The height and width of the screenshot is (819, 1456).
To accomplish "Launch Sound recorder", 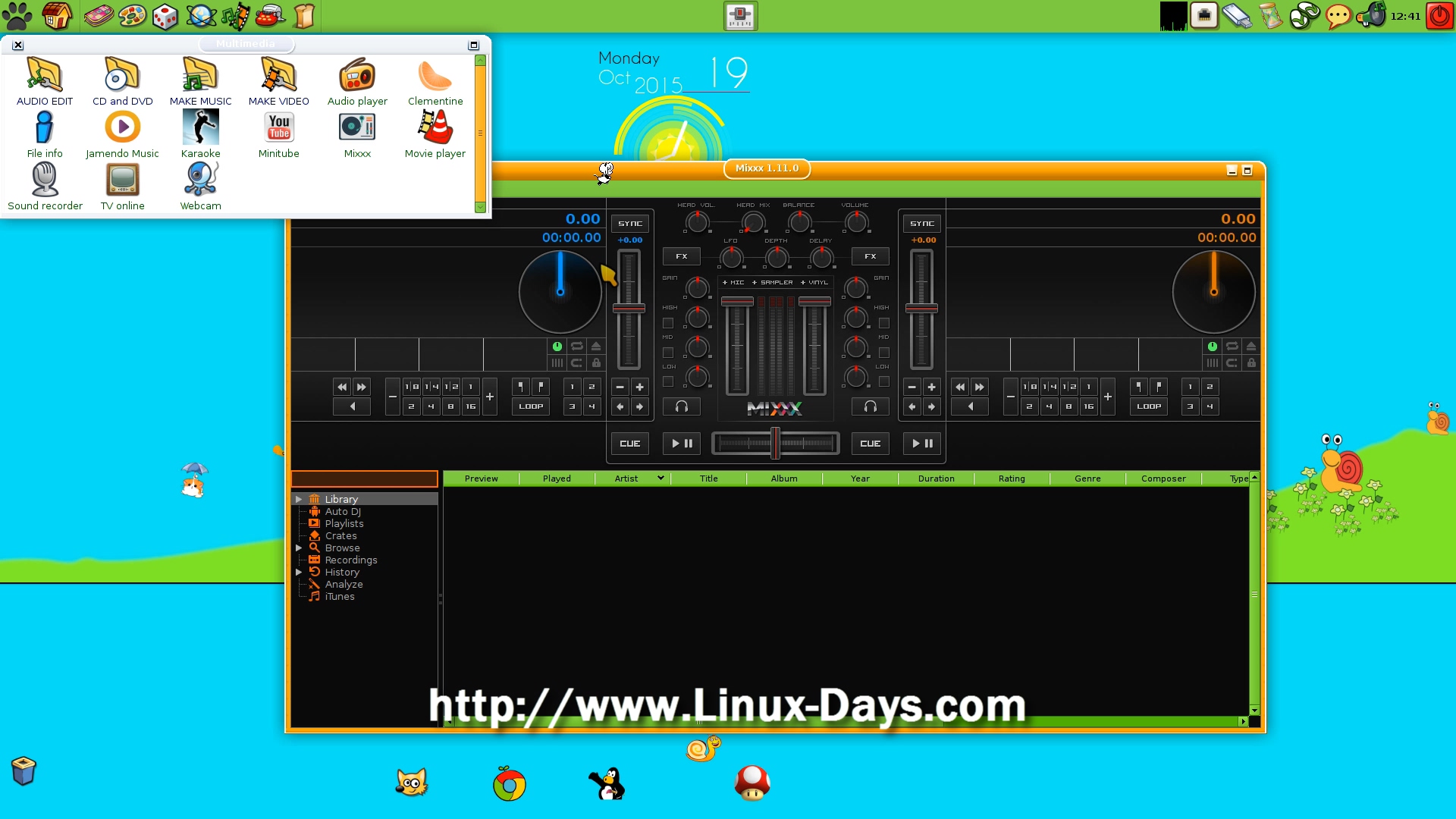I will [x=45, y=187].
